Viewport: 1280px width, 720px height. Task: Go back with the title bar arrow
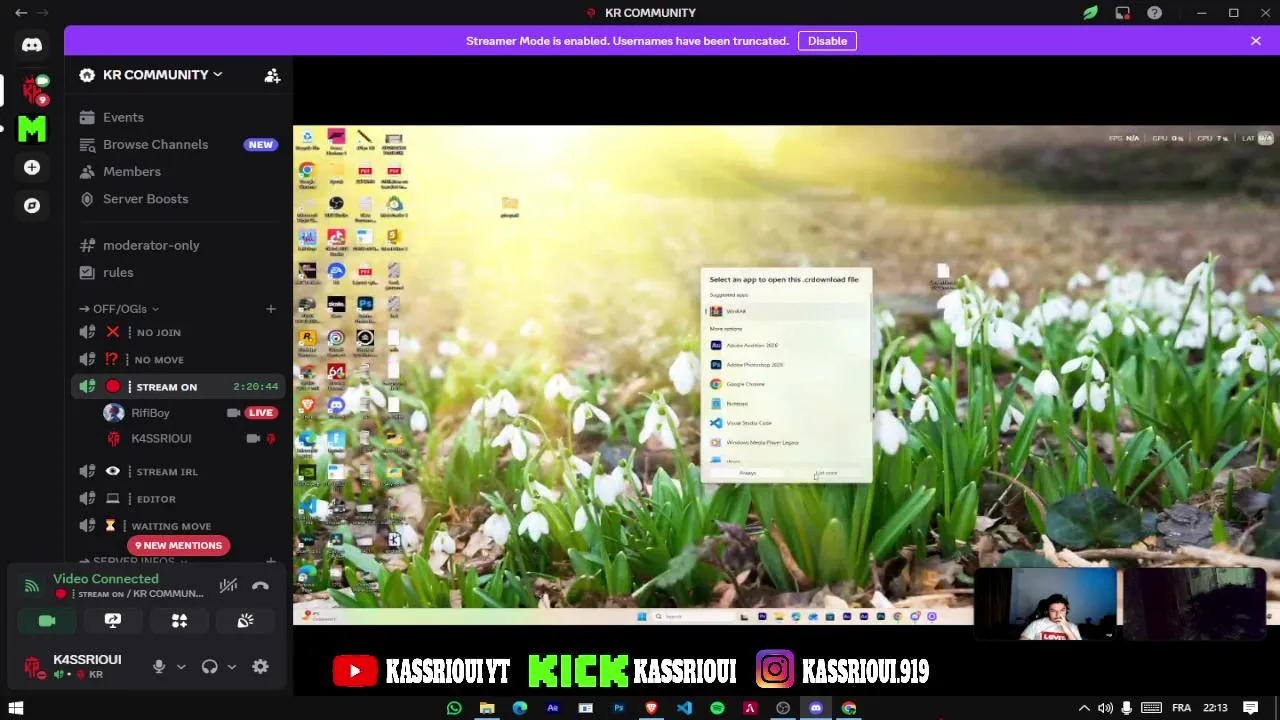click(x=20, y=13)
